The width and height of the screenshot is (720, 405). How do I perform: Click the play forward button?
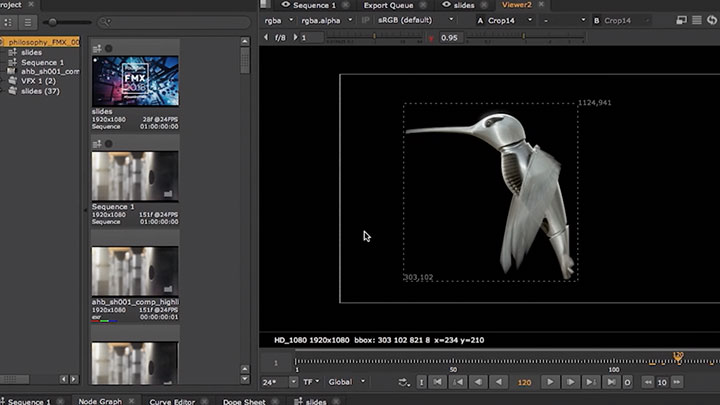pos(549,382)
